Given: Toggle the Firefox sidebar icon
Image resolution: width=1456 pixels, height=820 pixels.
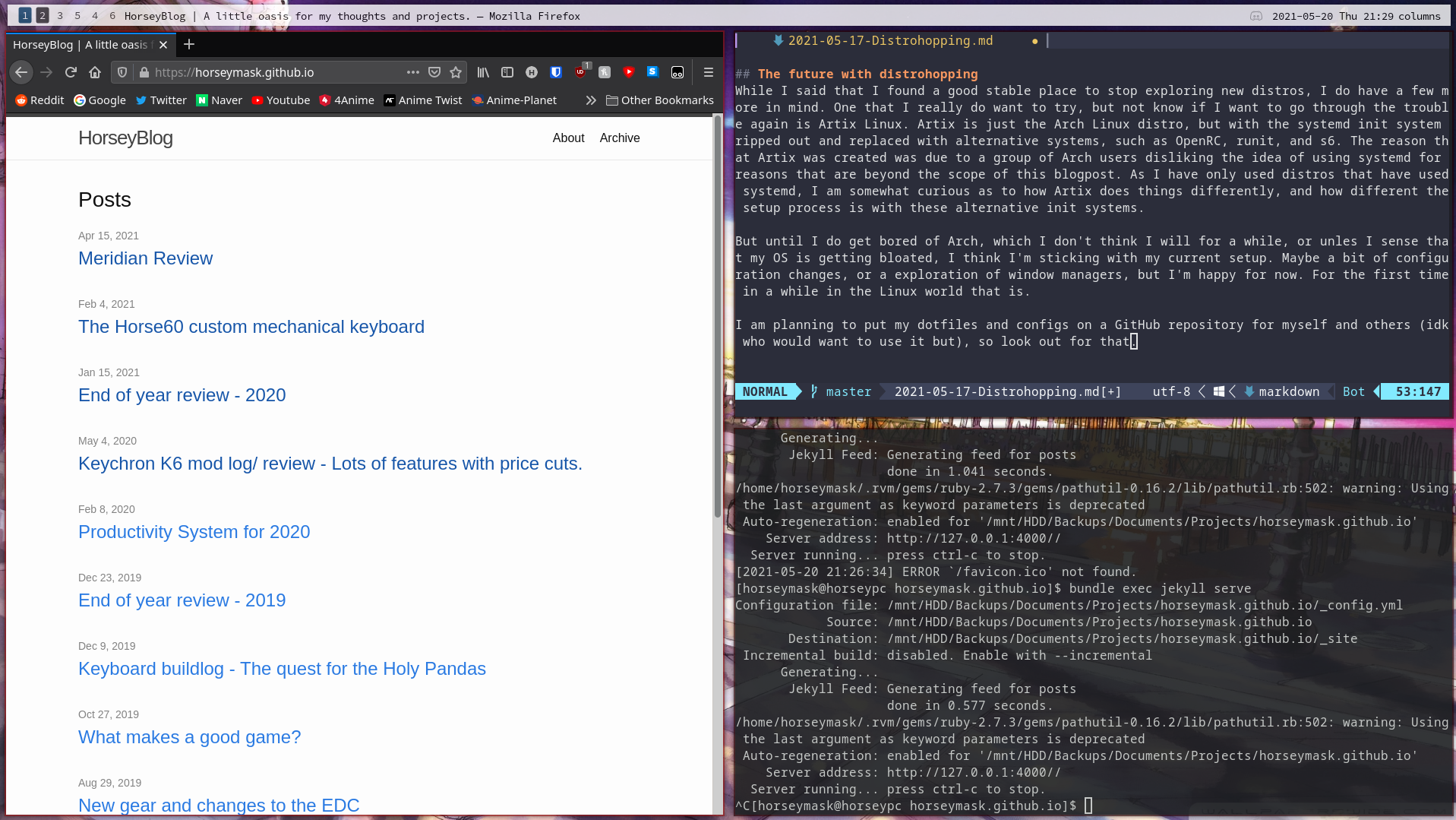Looking at the screenshot, I should pos(507,72).
